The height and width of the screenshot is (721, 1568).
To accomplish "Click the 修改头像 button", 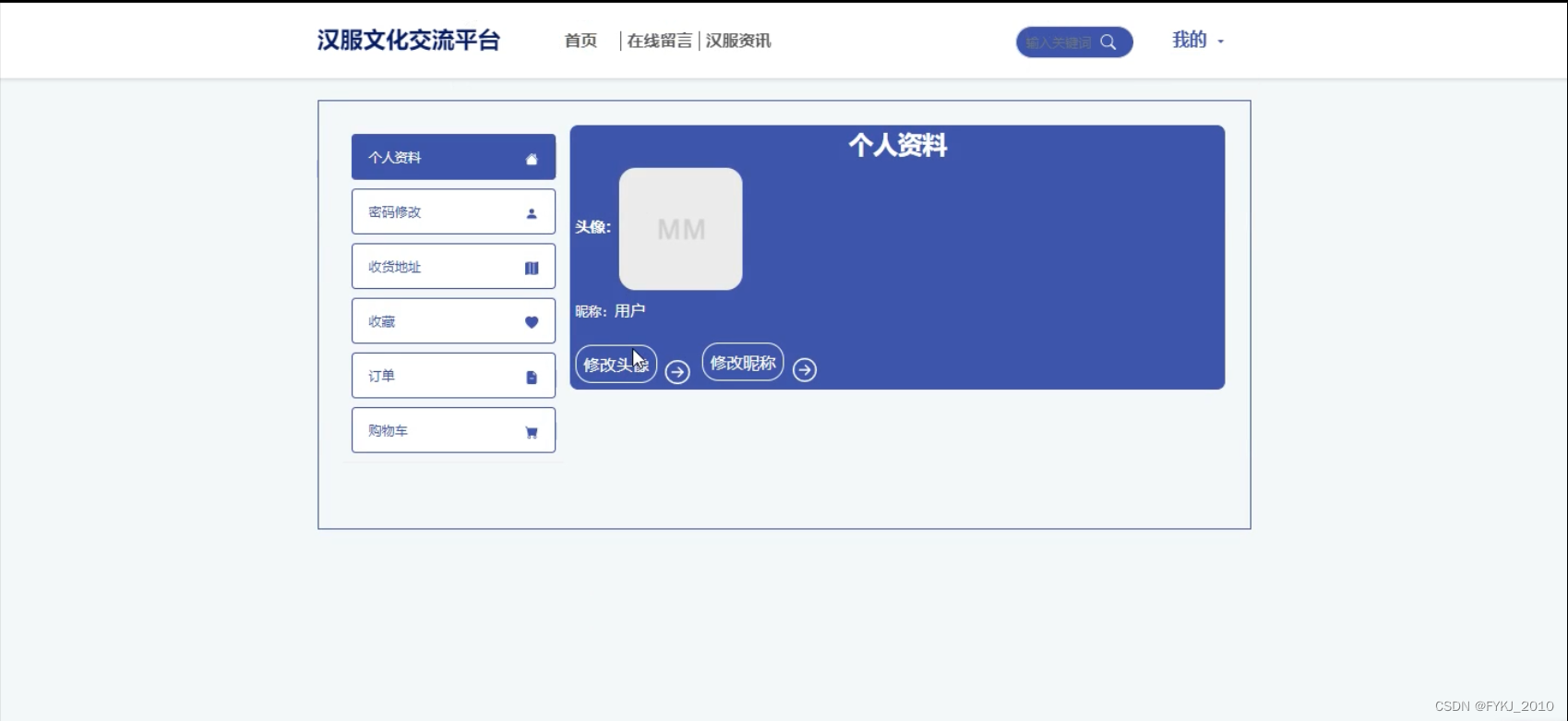I will 616,364.
